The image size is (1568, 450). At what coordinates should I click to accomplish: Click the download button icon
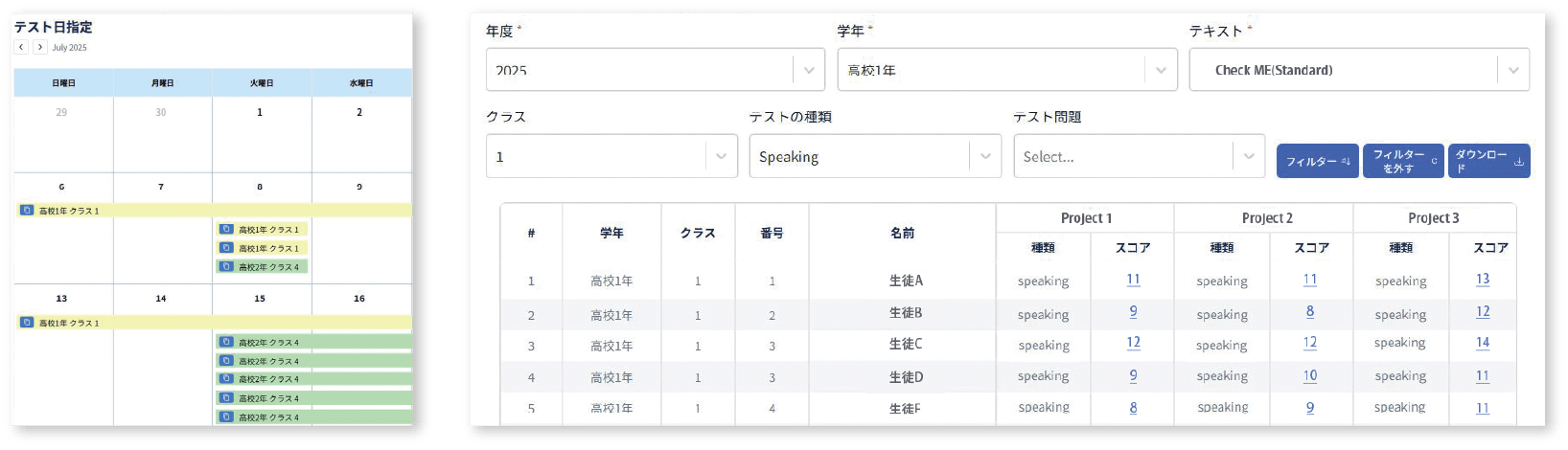(x=1518, y=162)
